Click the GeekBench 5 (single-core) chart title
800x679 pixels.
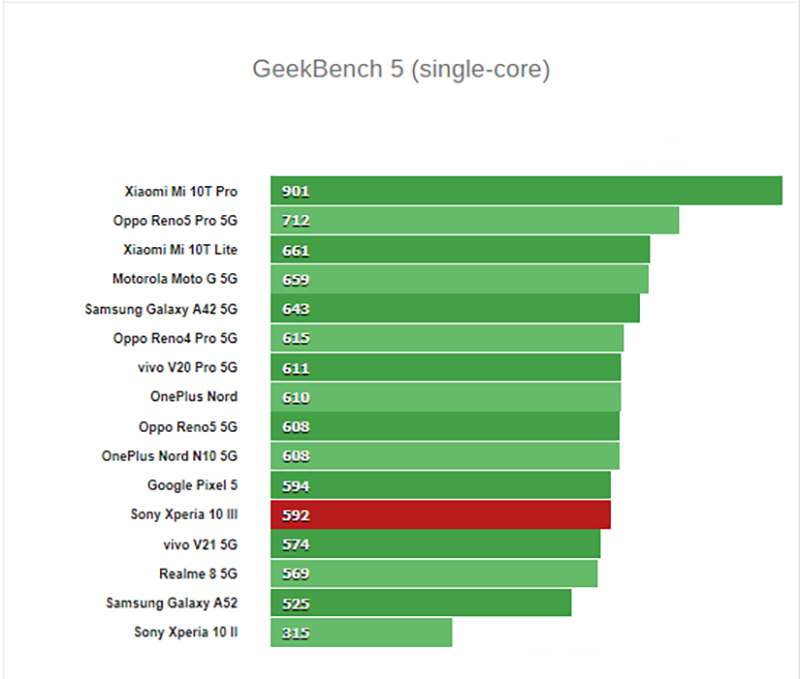click(x=401, y=69)
